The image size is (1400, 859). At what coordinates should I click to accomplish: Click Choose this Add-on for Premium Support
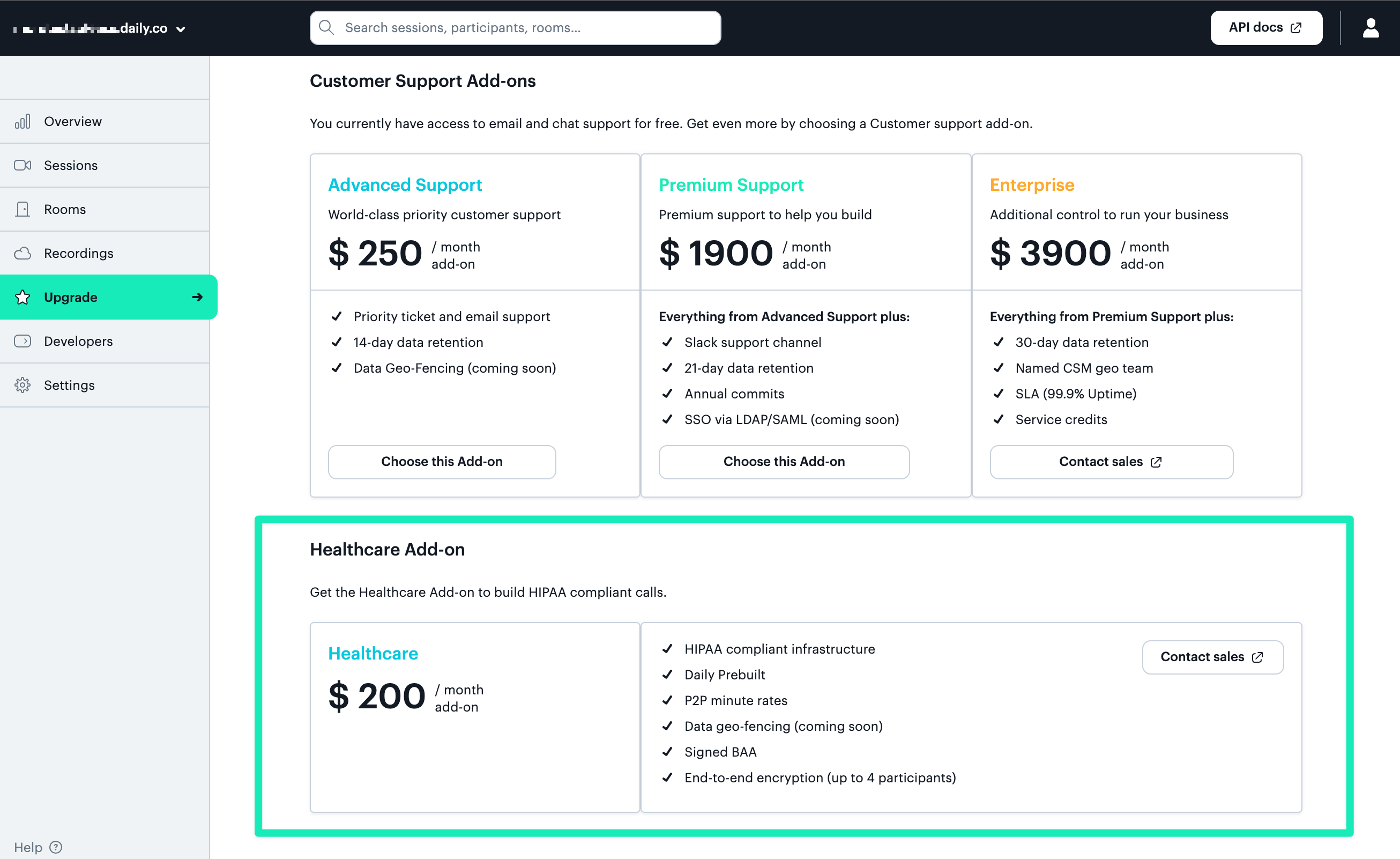(x=784, y=461)
